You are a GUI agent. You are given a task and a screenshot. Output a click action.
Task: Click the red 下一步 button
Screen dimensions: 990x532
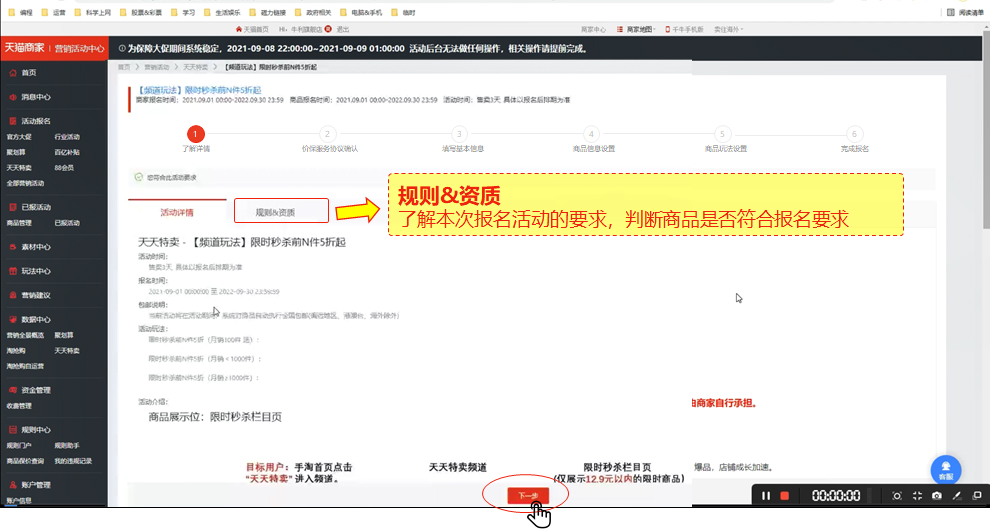coord(527,496)
